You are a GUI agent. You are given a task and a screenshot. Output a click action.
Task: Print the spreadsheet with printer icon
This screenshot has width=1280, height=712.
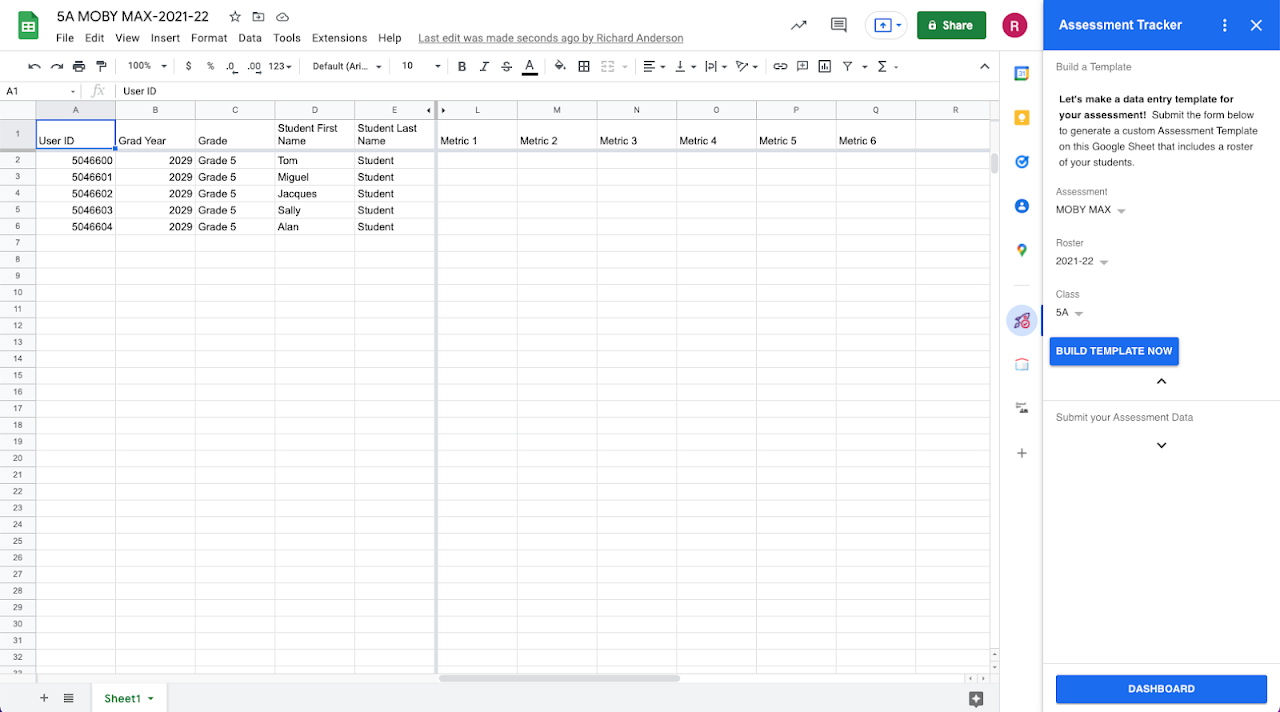click(79, 66)
